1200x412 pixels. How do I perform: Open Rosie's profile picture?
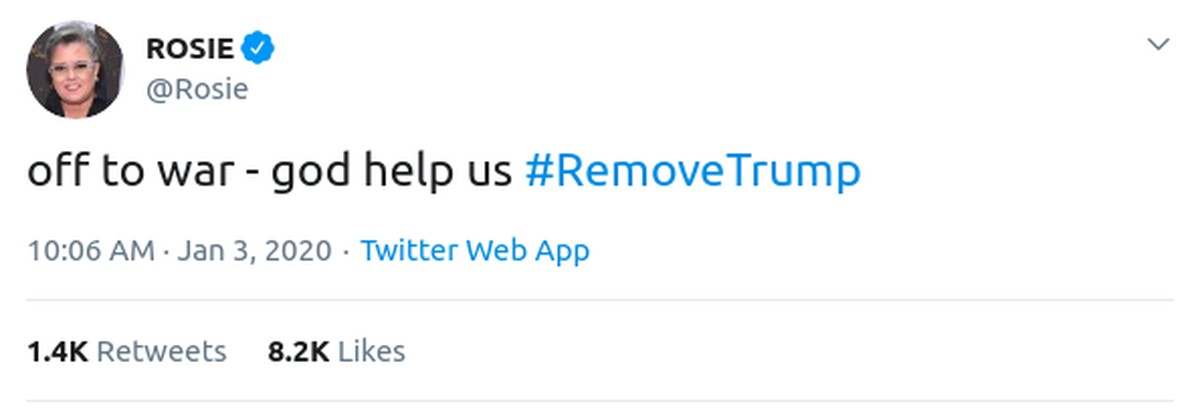(75, 69)
